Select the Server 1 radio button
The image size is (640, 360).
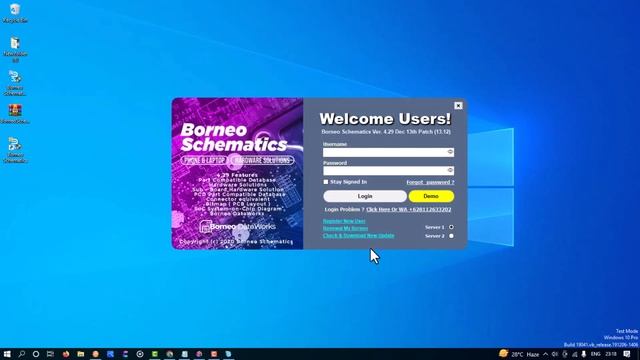[451, 227]
